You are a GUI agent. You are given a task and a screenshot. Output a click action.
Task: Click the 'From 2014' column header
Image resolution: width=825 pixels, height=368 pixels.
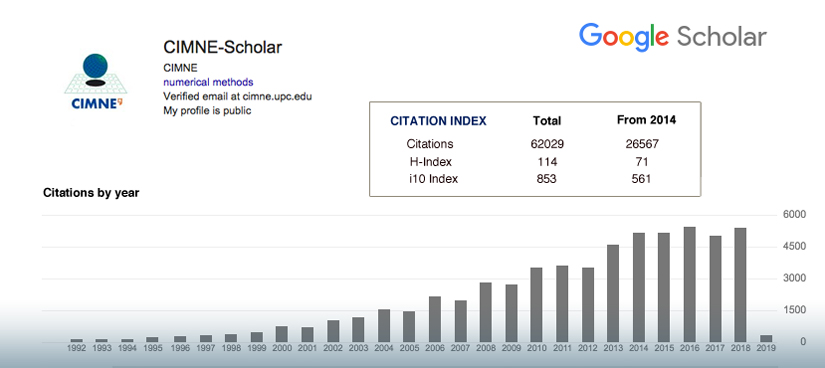[646, 120]
